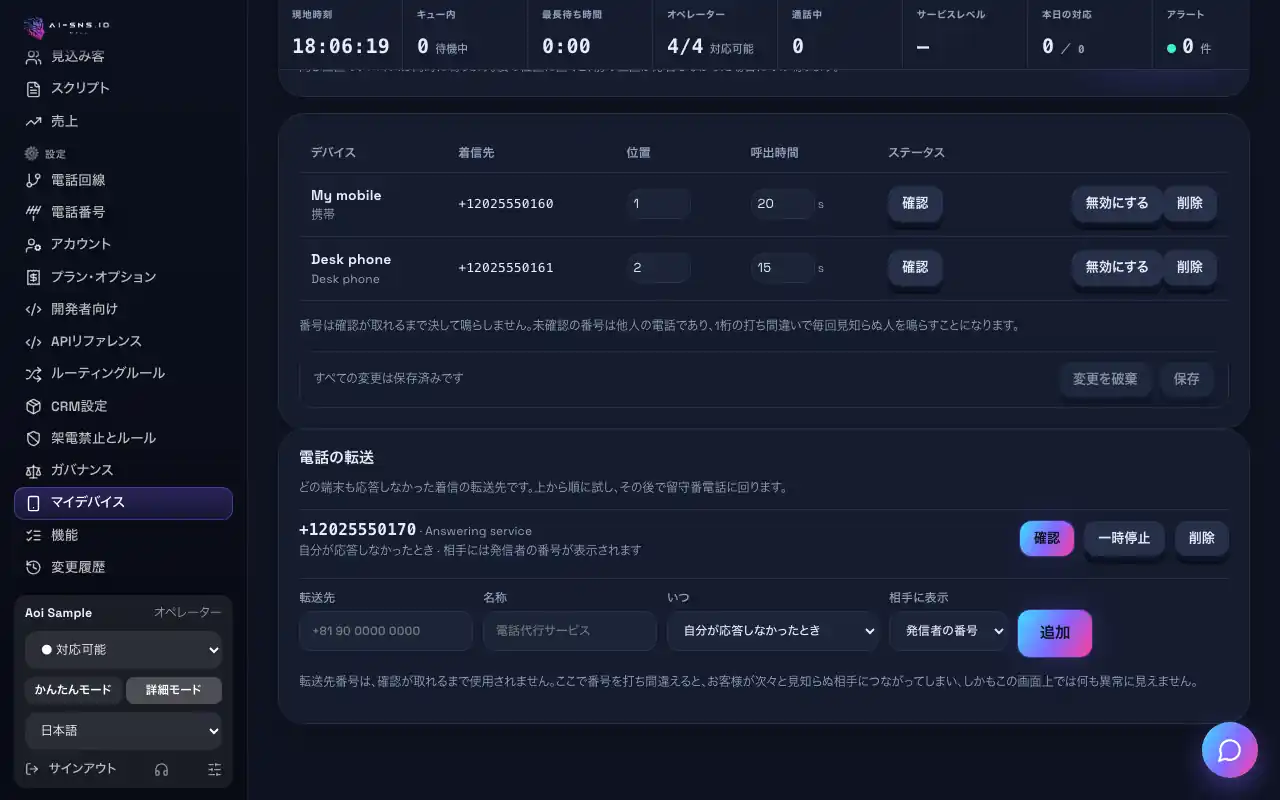Click the 保存 button
Viewport: 1280px width, 800px height.
[x=1187, y=380]
